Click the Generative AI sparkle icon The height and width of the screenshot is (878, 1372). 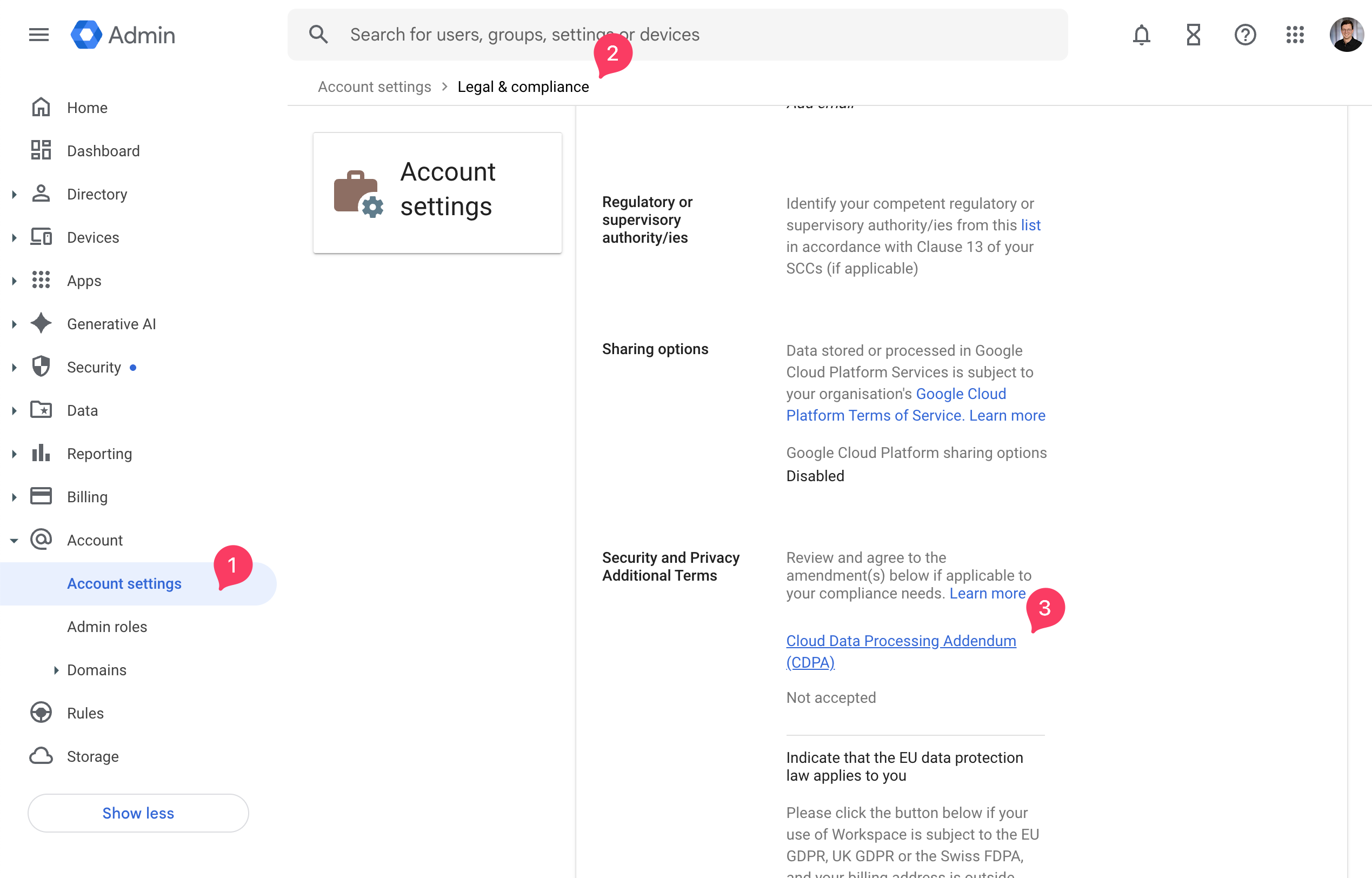click(x=41, y=323)
